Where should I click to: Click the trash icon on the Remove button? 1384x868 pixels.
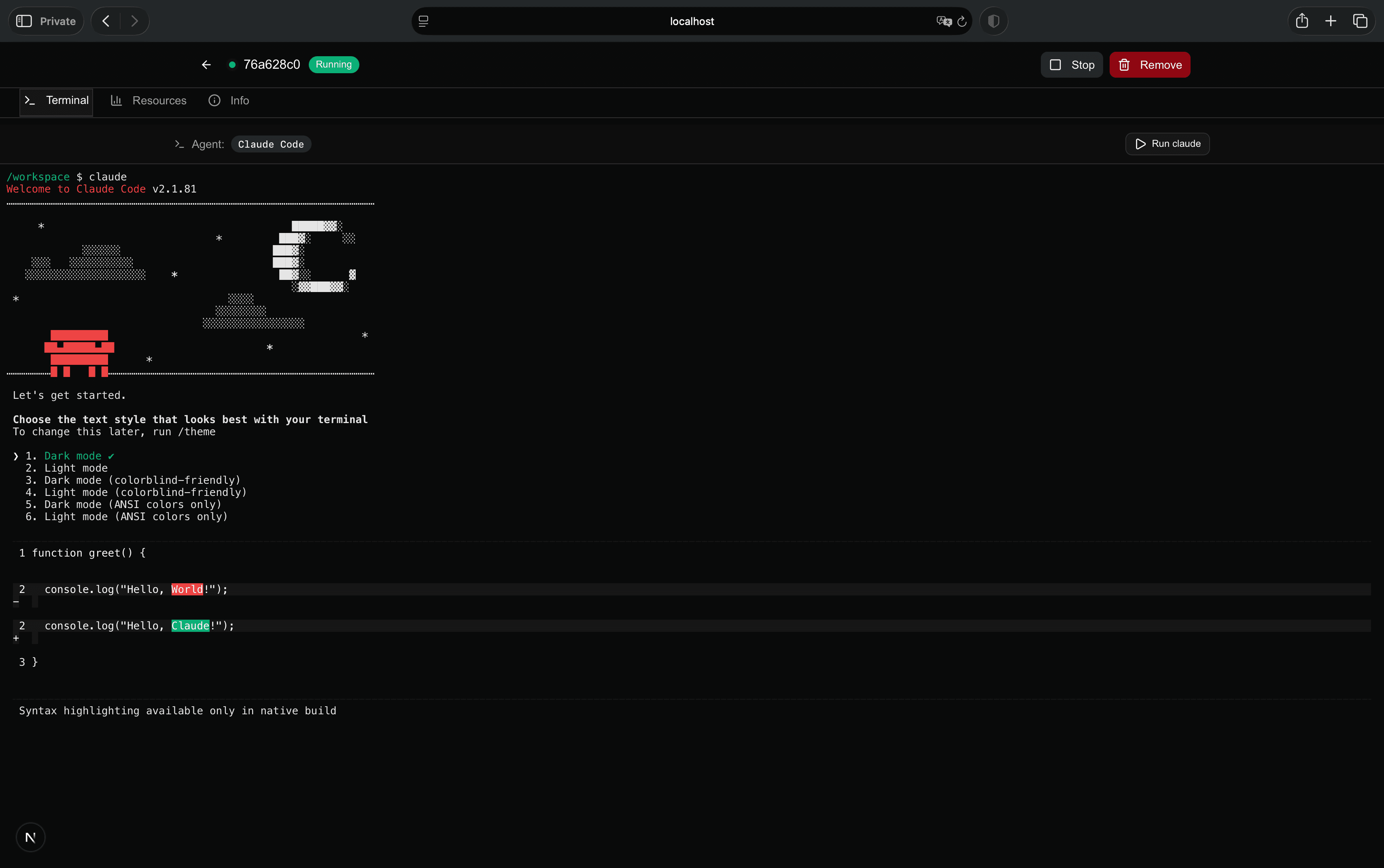[x=1124, y=64]
